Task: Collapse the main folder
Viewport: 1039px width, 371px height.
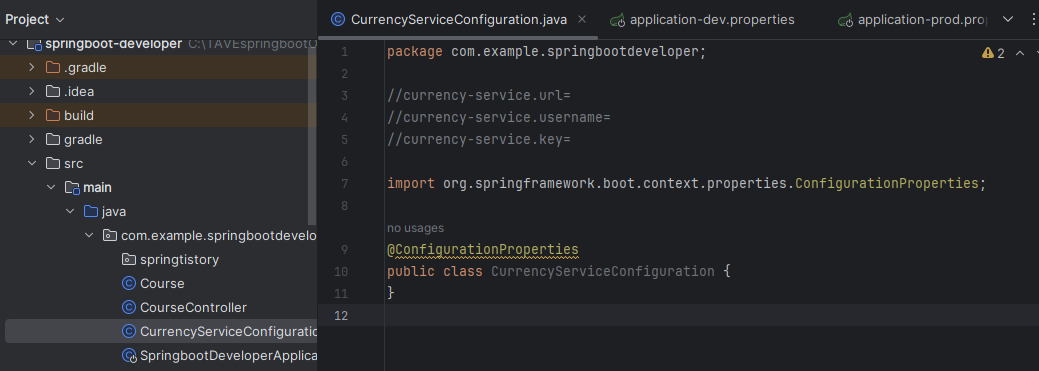Action: 50,187
